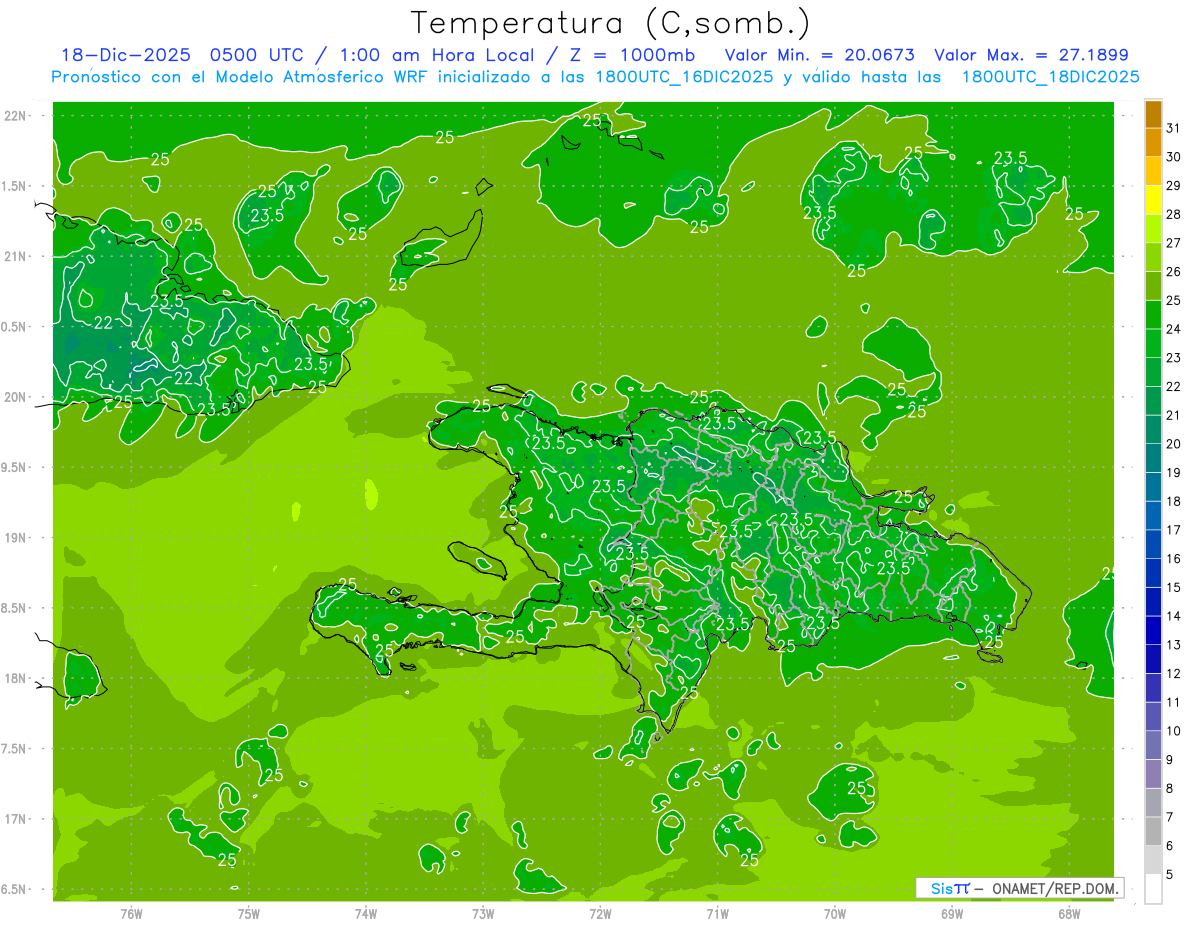The width and height of the screenshot is (1200, 927).
Task: Click the teal swatch between 20 and 19
Action: pos(1153,459)
